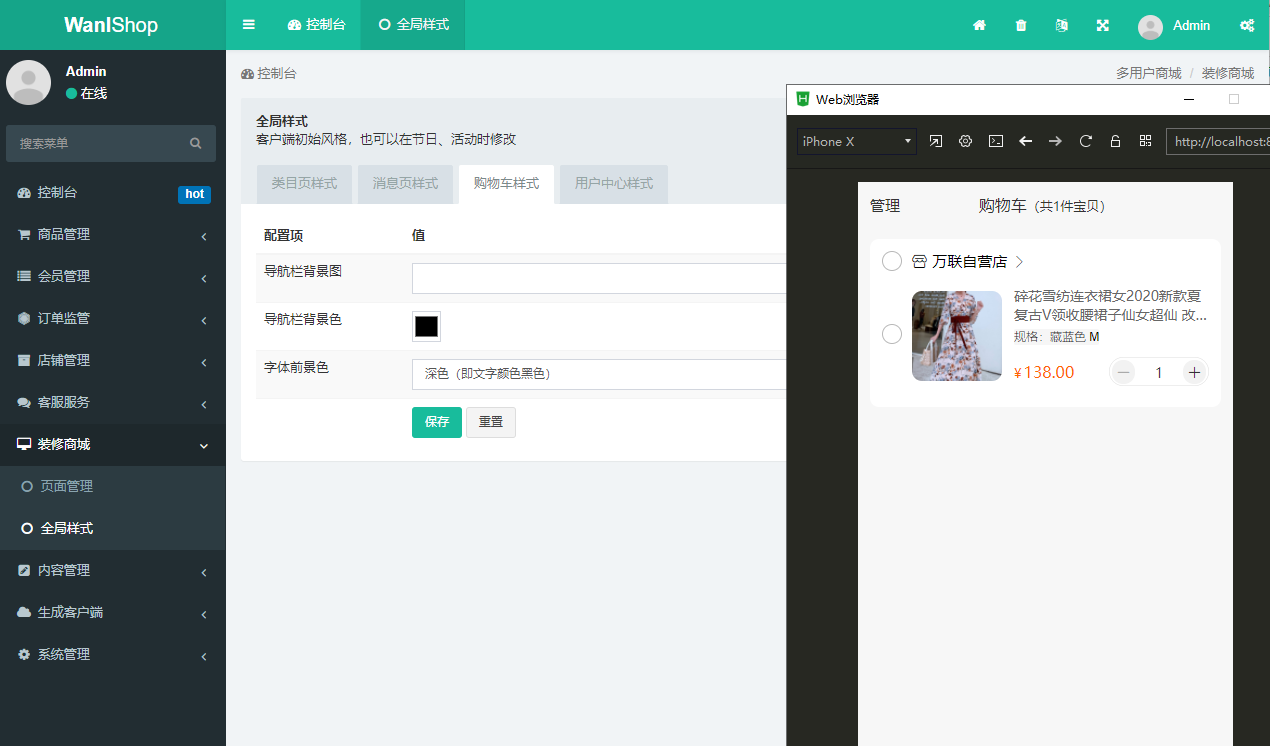Open 页面管理 submenu item
The width and height of the screenshot is (1270, 746).
pos(113,487)
